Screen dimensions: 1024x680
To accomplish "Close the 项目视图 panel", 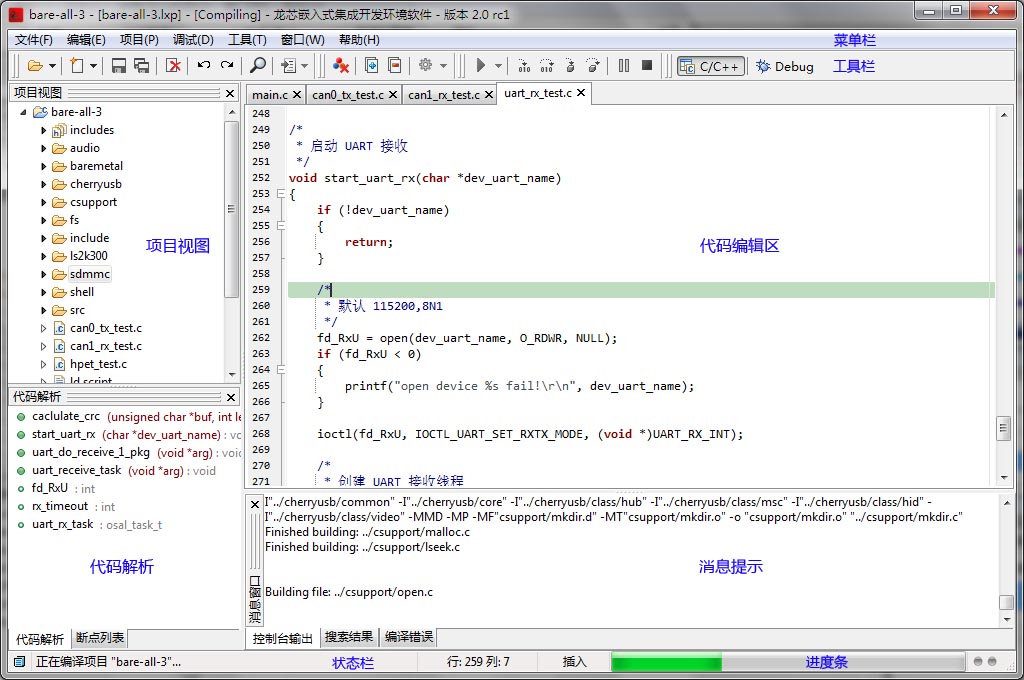I will click(230, 93).
